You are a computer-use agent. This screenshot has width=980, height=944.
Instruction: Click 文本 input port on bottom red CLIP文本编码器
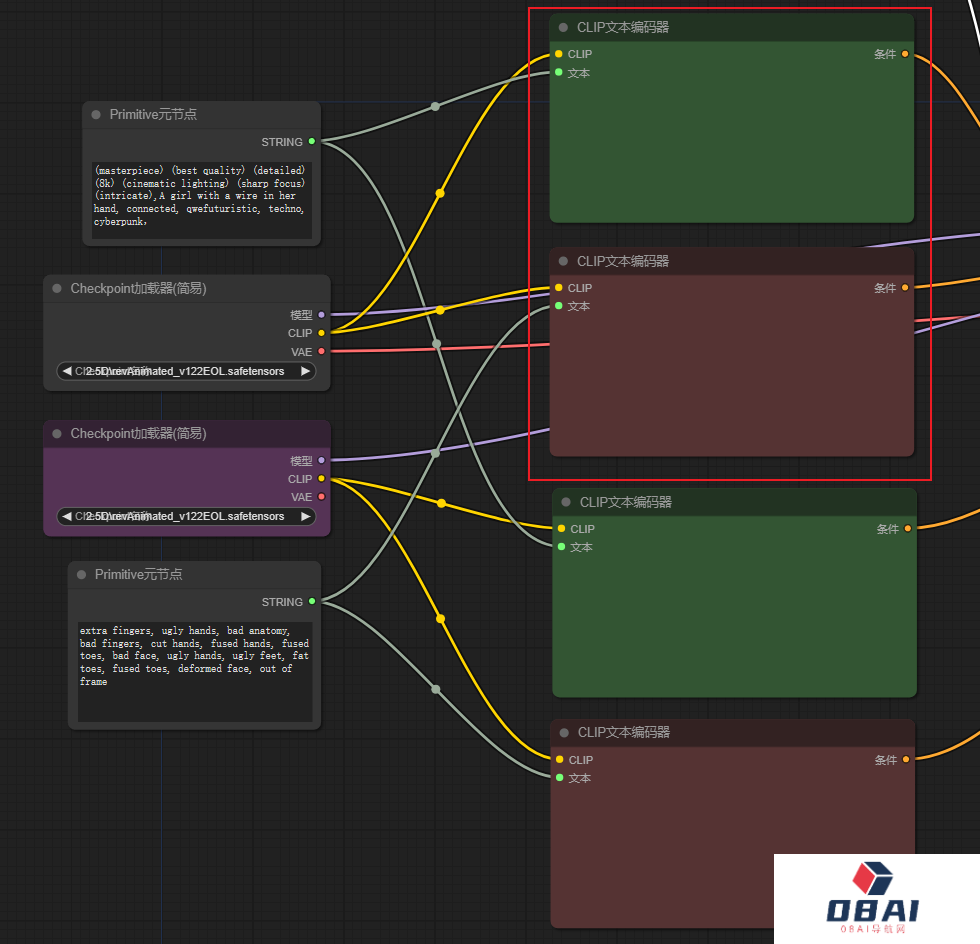pyautogui.click(x=560, y=778)
